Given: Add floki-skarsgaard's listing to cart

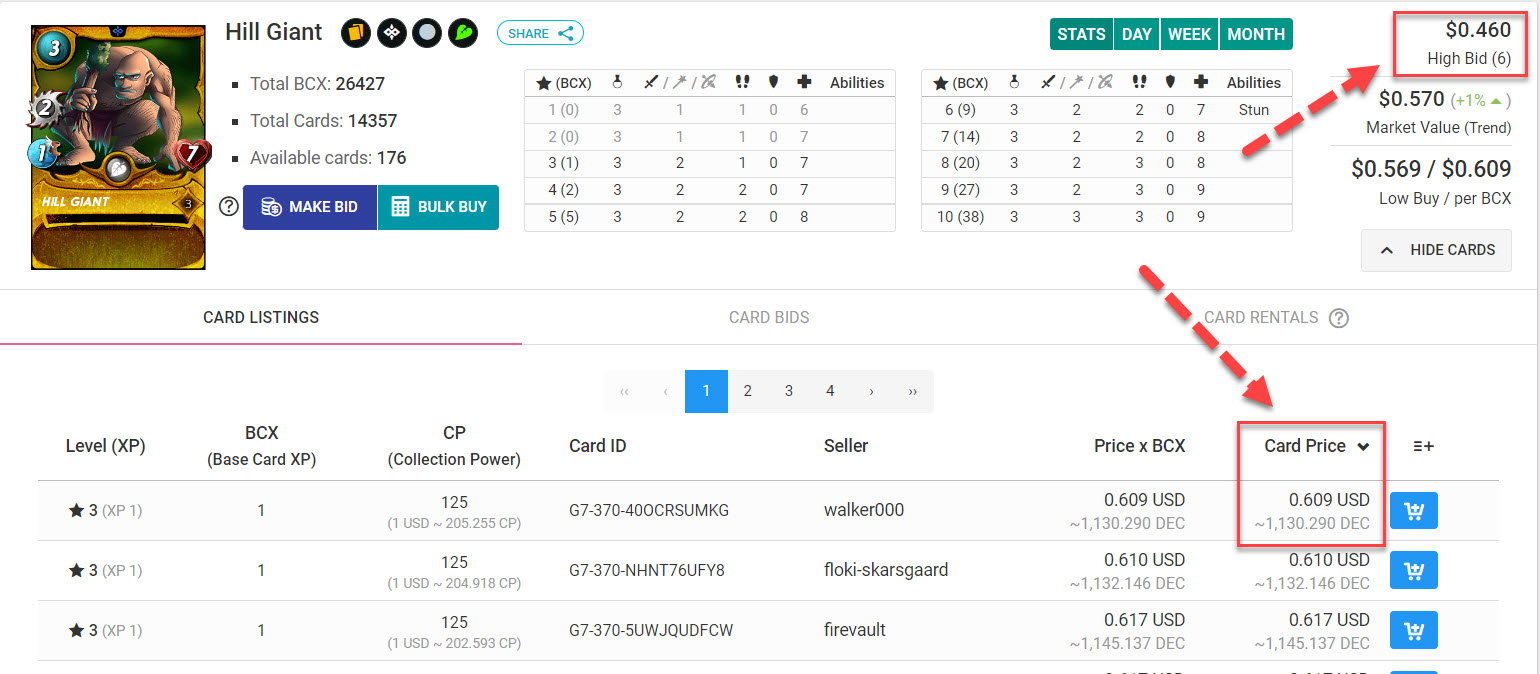Looking at the screenshot, I should pyautogui.click(x=1414, y=570).
